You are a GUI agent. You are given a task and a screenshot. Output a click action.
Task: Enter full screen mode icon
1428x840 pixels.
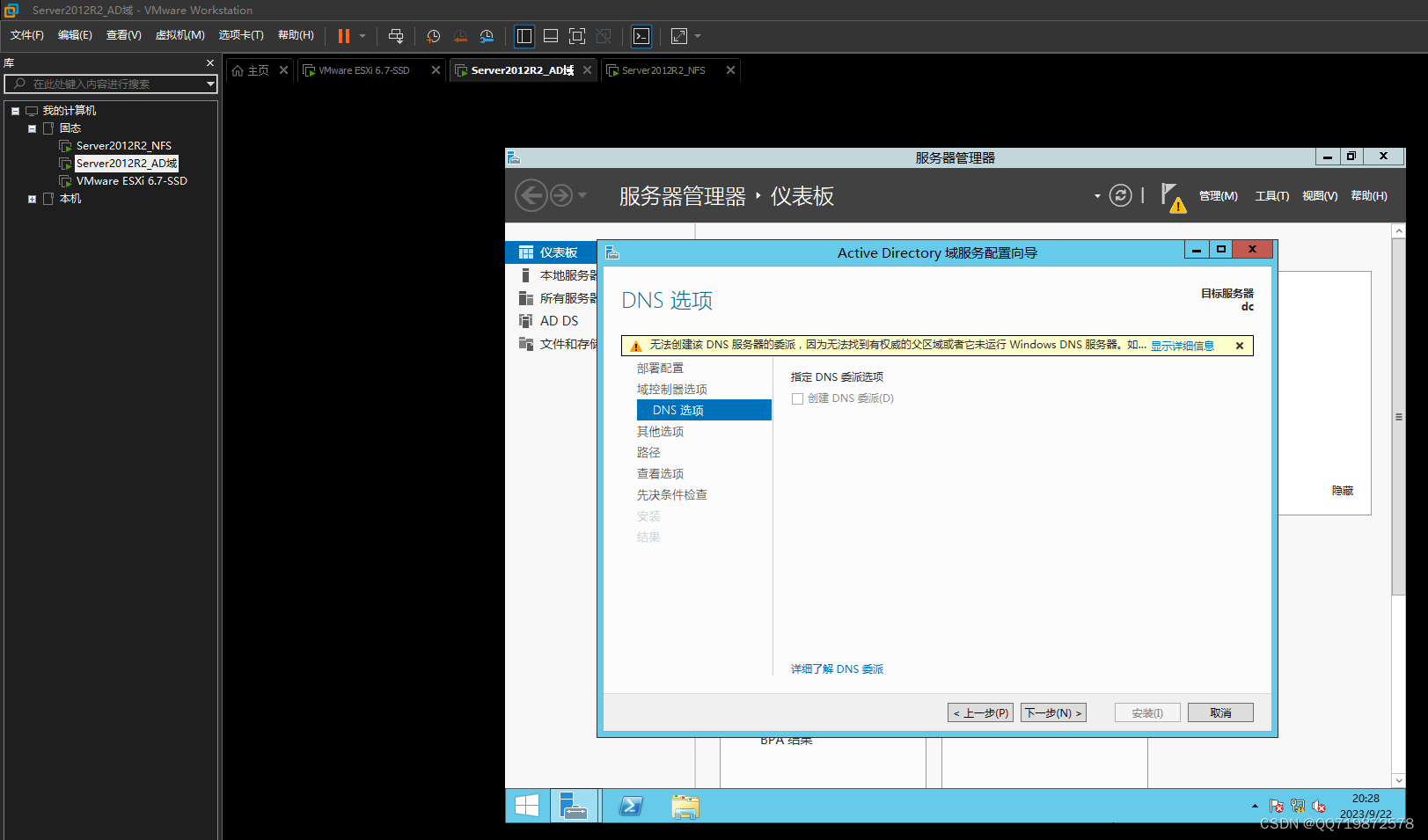pyautogui.click(x=577, y=36)
